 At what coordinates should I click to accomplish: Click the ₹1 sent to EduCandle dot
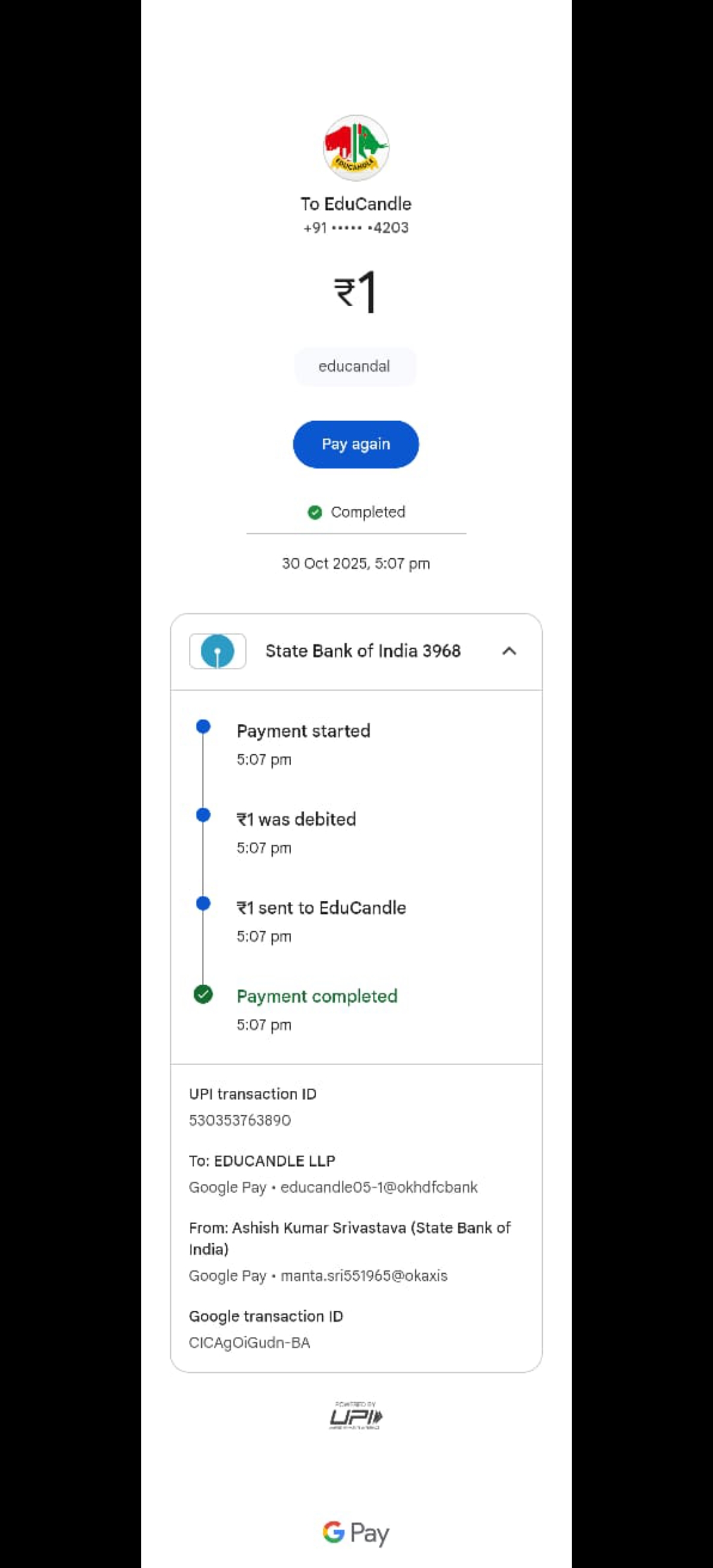point(203,903)
